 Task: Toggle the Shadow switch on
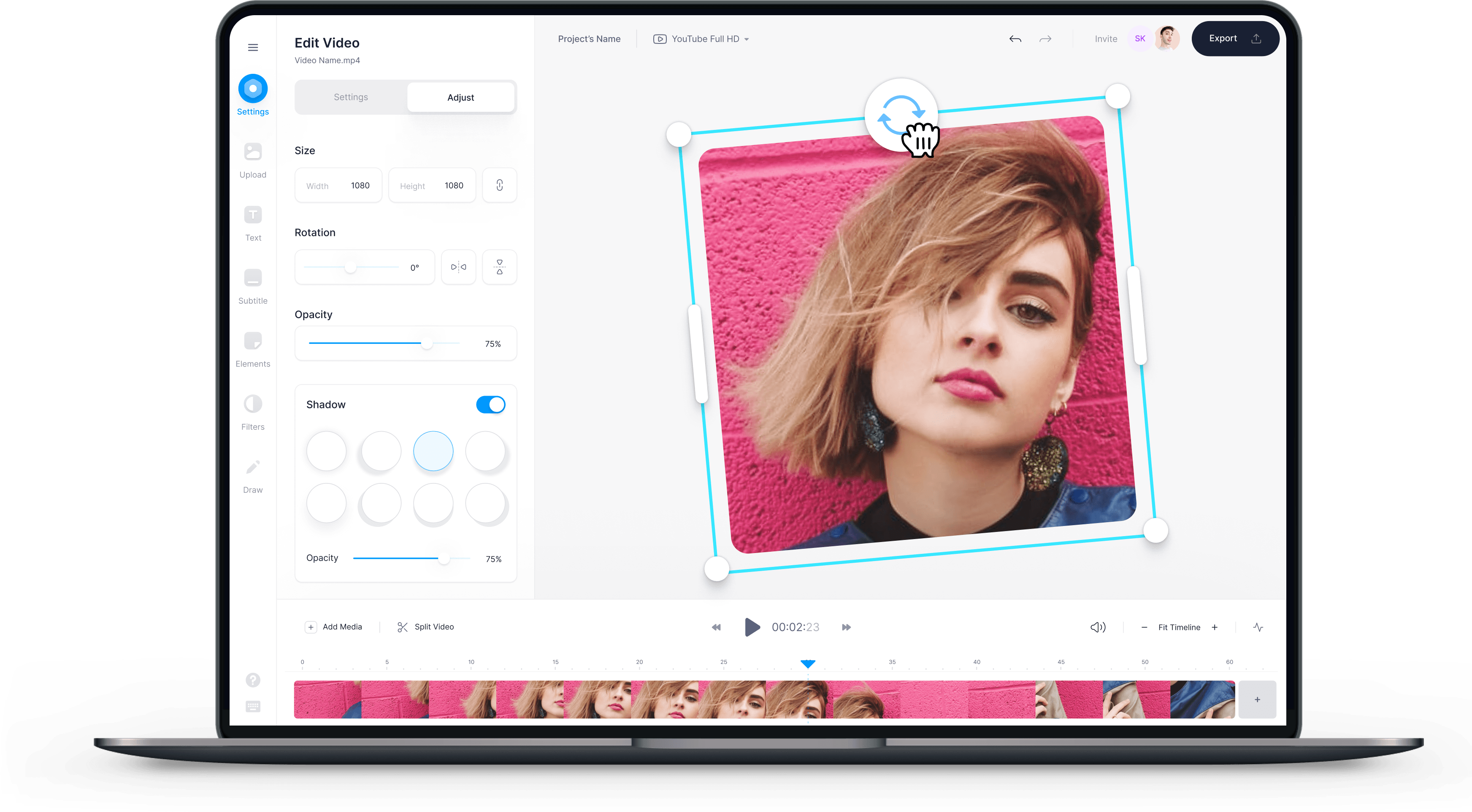point(489,404)
